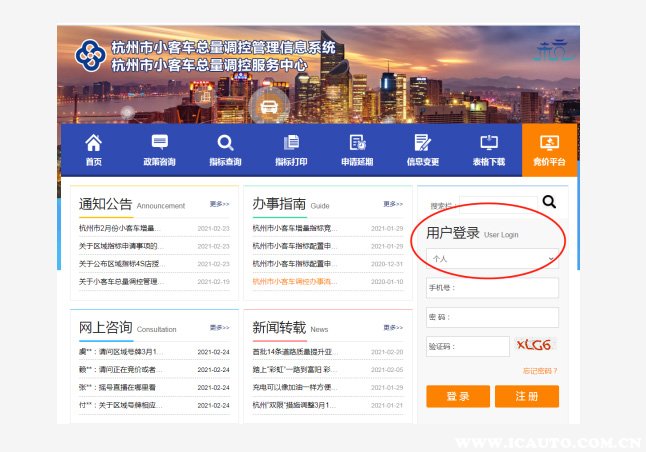Click the 首页 home icon
This screenshot has width=646, height=452.
[93, 143]
